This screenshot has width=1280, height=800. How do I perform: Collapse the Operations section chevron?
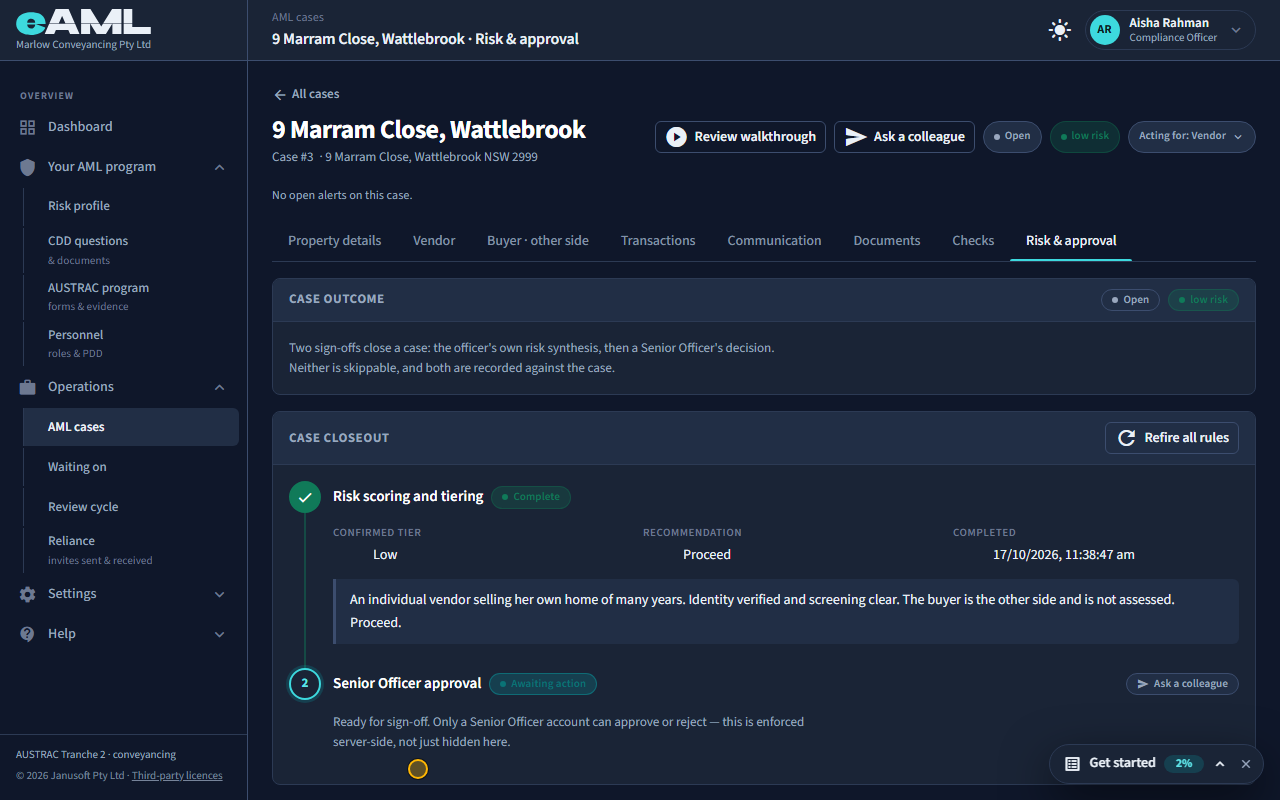220,387
